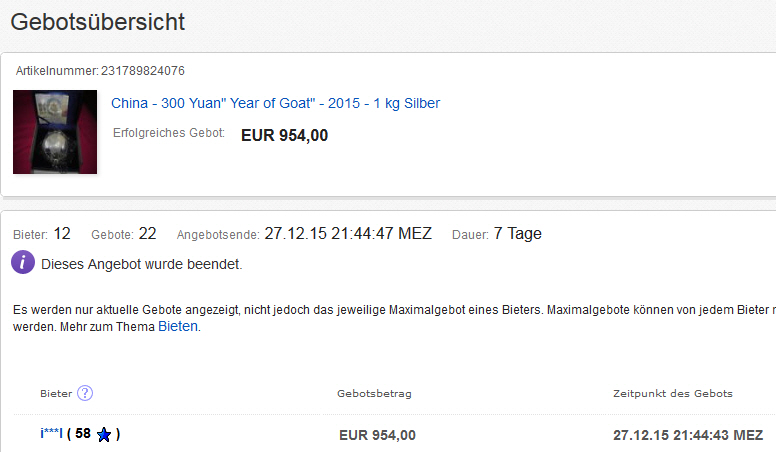Click the 'Dieses Angebot wurde beendet' notice
776x452 pixels.
click(x=141, y=265)
